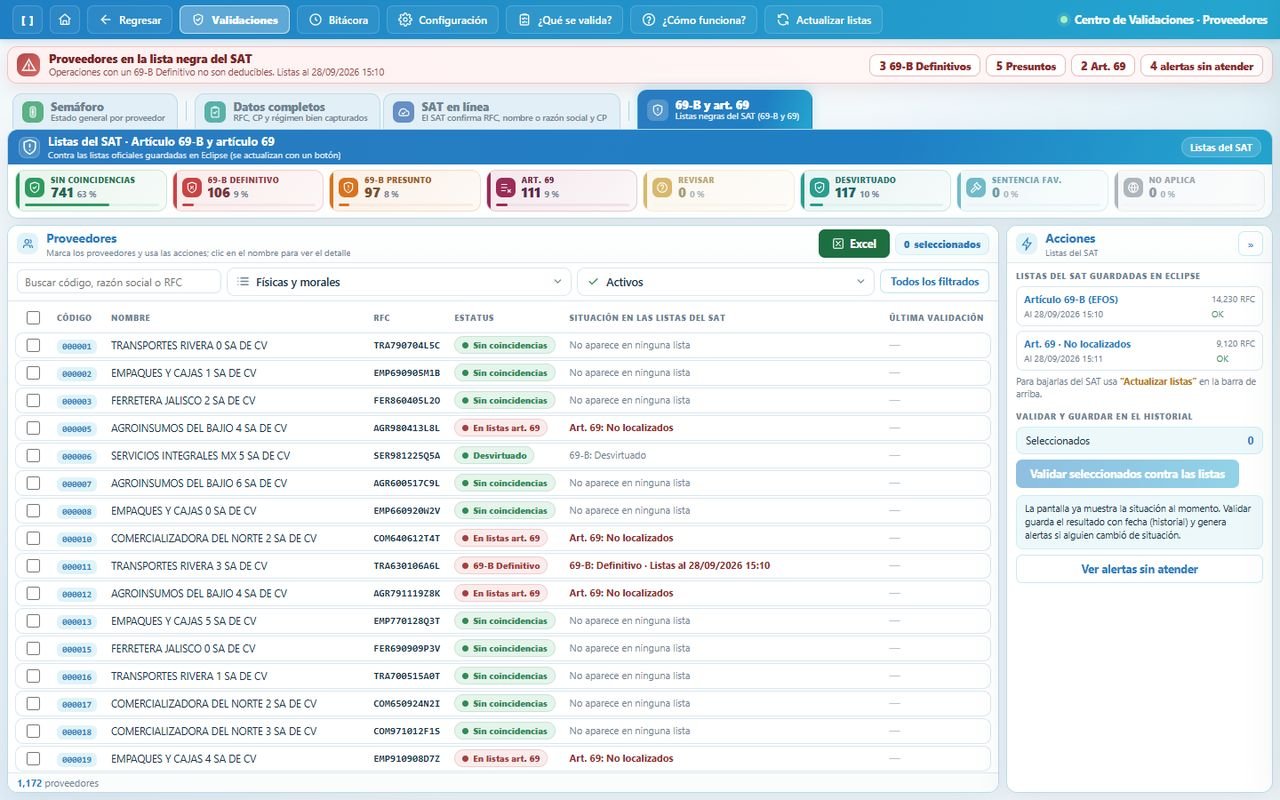Click Actualizar listas in the toolbar
Screen dimensions: 1280x800
(x=824, y=20)
